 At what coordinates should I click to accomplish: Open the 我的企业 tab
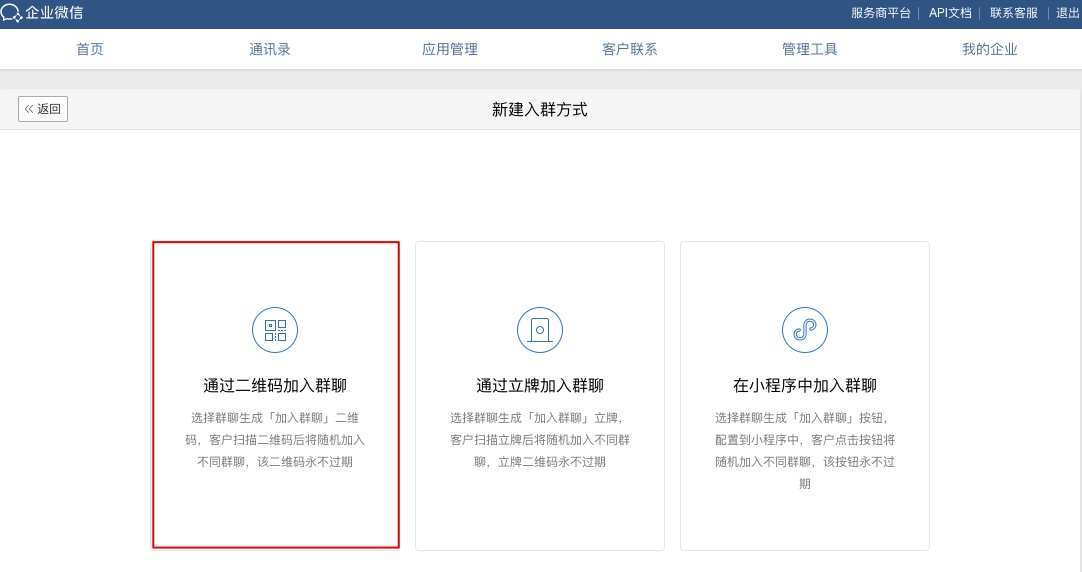(990, 49)
